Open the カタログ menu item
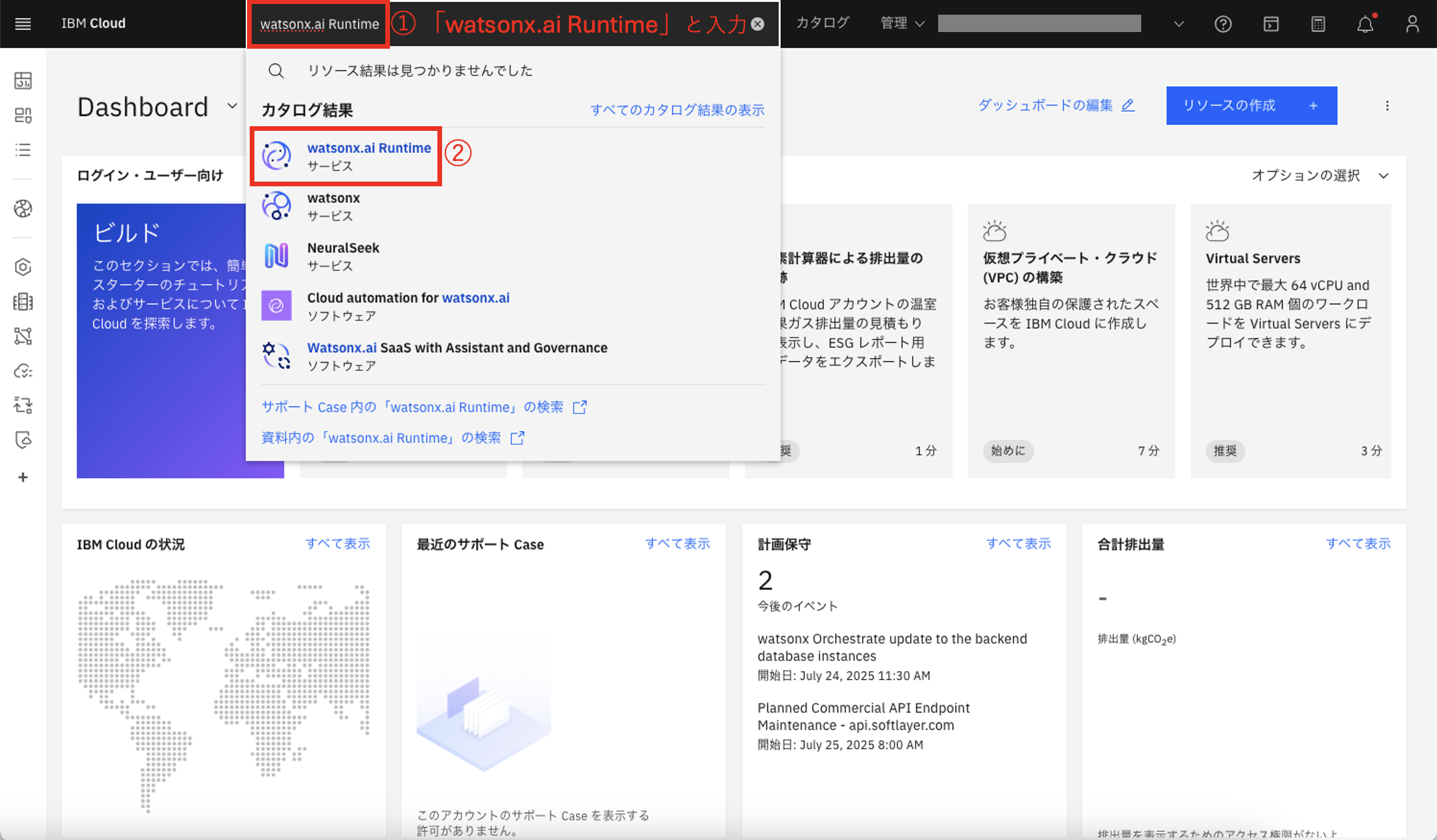The height and width of the screenshot is (840, 1437). [822, 23]
